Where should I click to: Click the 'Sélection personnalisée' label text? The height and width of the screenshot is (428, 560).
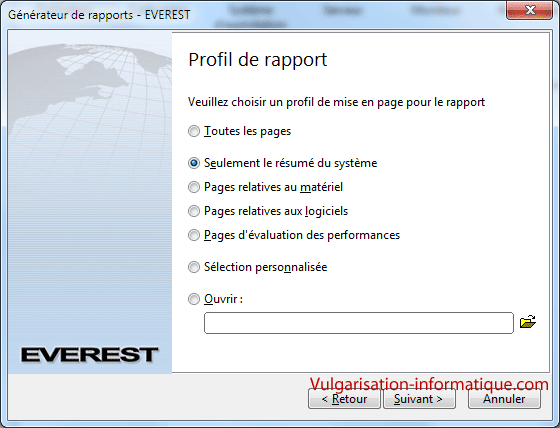click(265, 267)
